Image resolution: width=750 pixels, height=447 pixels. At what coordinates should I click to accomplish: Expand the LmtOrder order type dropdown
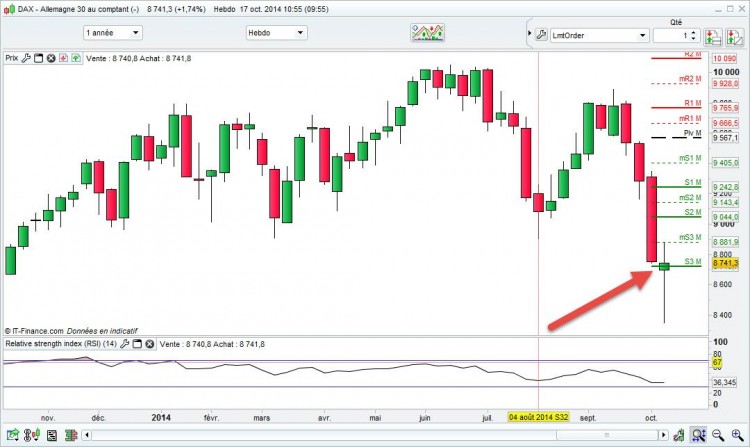point(599,35)
